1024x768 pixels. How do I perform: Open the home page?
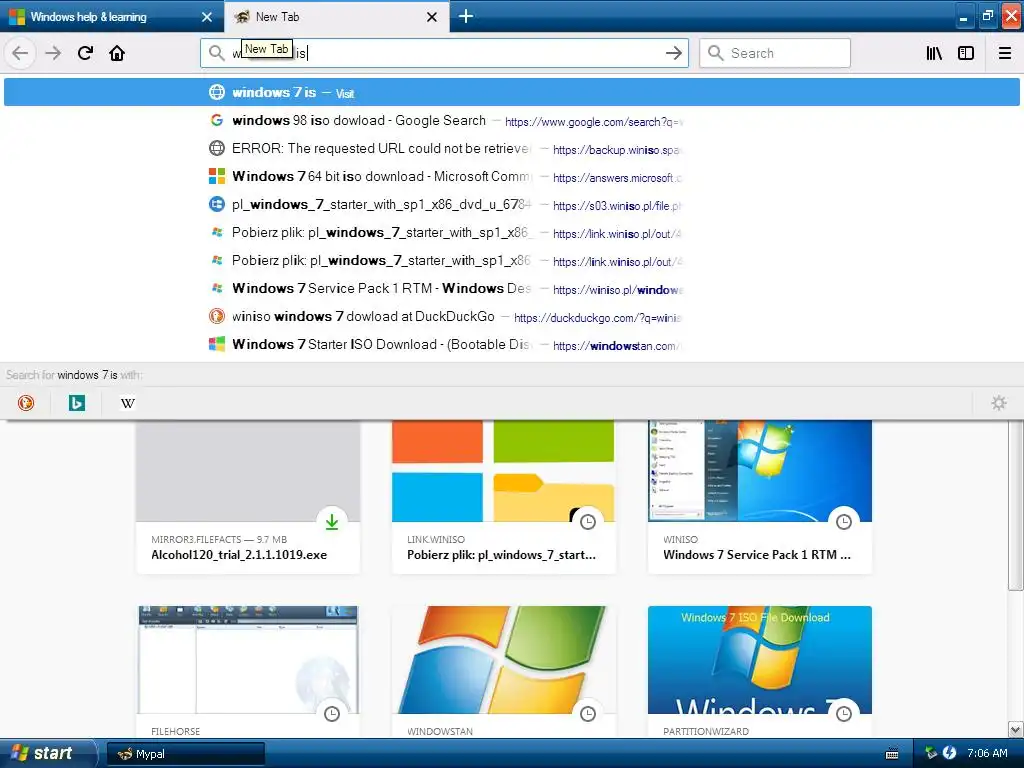tap(117, 53)
